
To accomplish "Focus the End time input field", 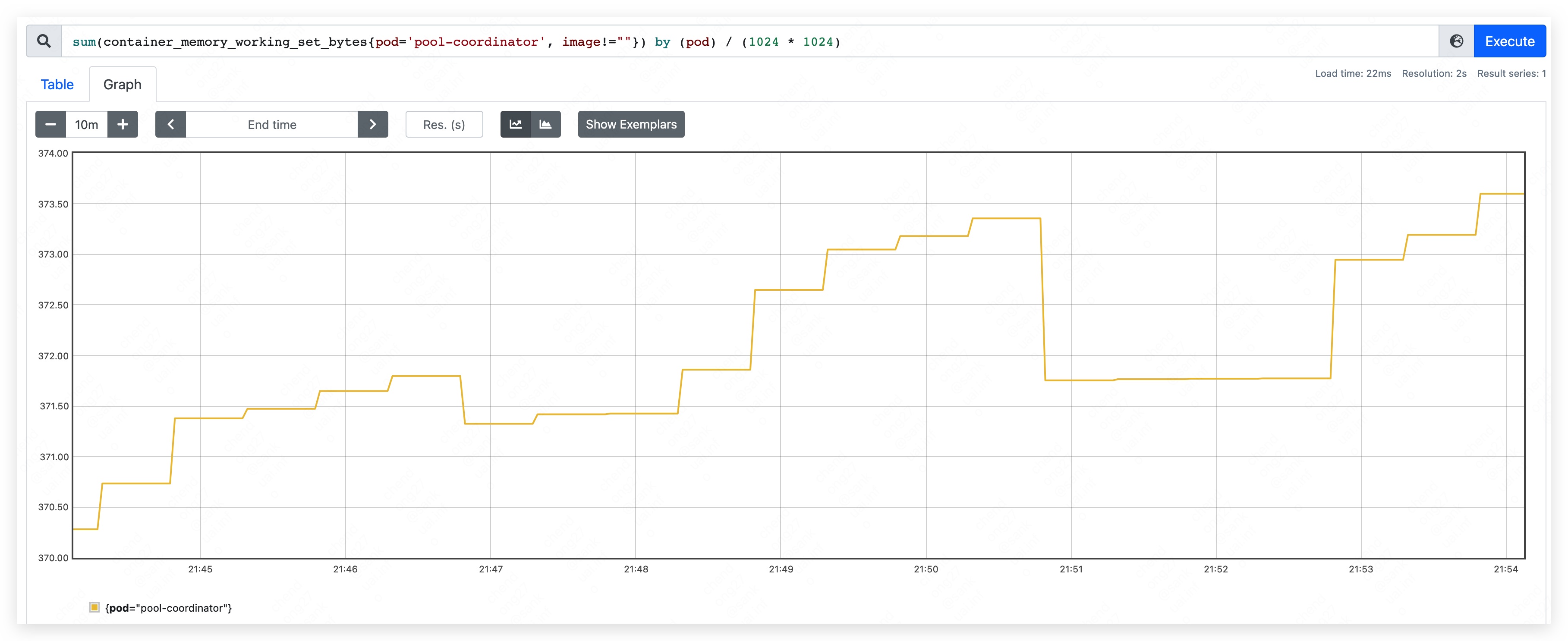I will tap(271, 124).
